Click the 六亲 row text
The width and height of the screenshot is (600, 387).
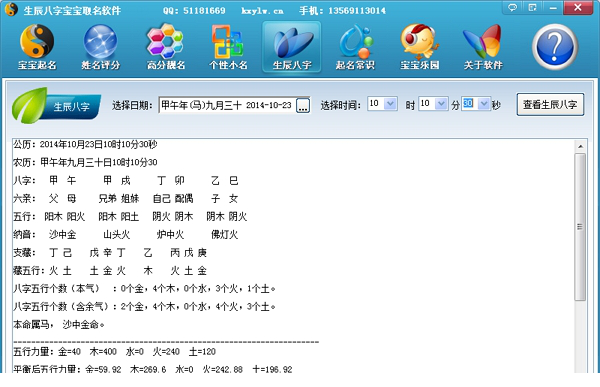(126, 198)
